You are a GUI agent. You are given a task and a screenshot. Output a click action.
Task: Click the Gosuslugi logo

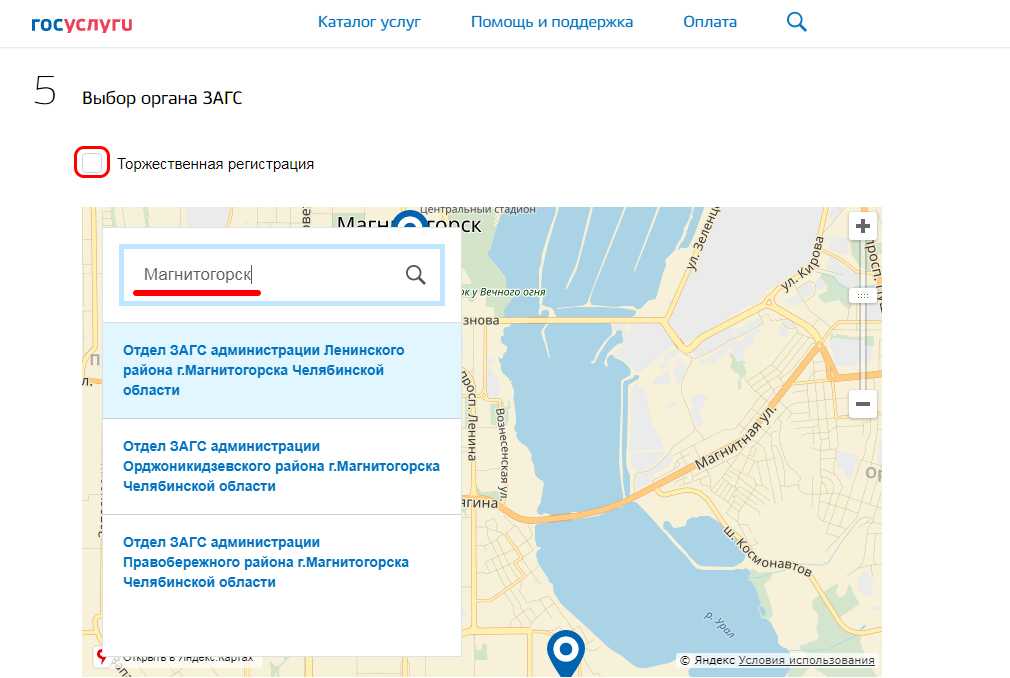coord(81,23)
